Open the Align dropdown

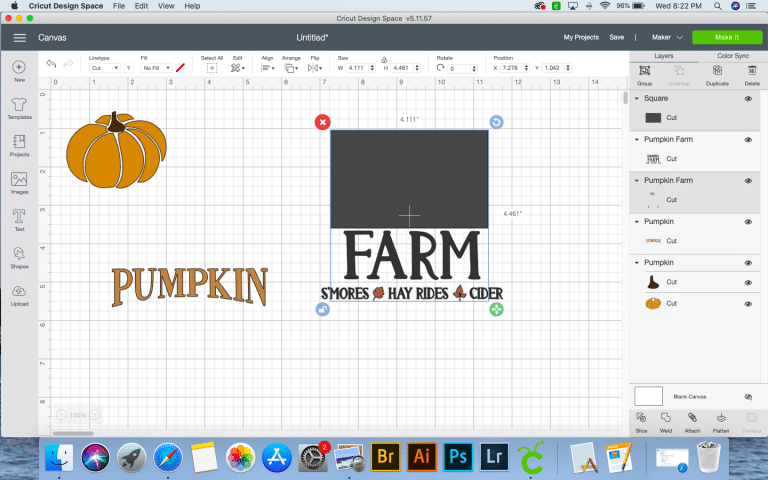267,68
